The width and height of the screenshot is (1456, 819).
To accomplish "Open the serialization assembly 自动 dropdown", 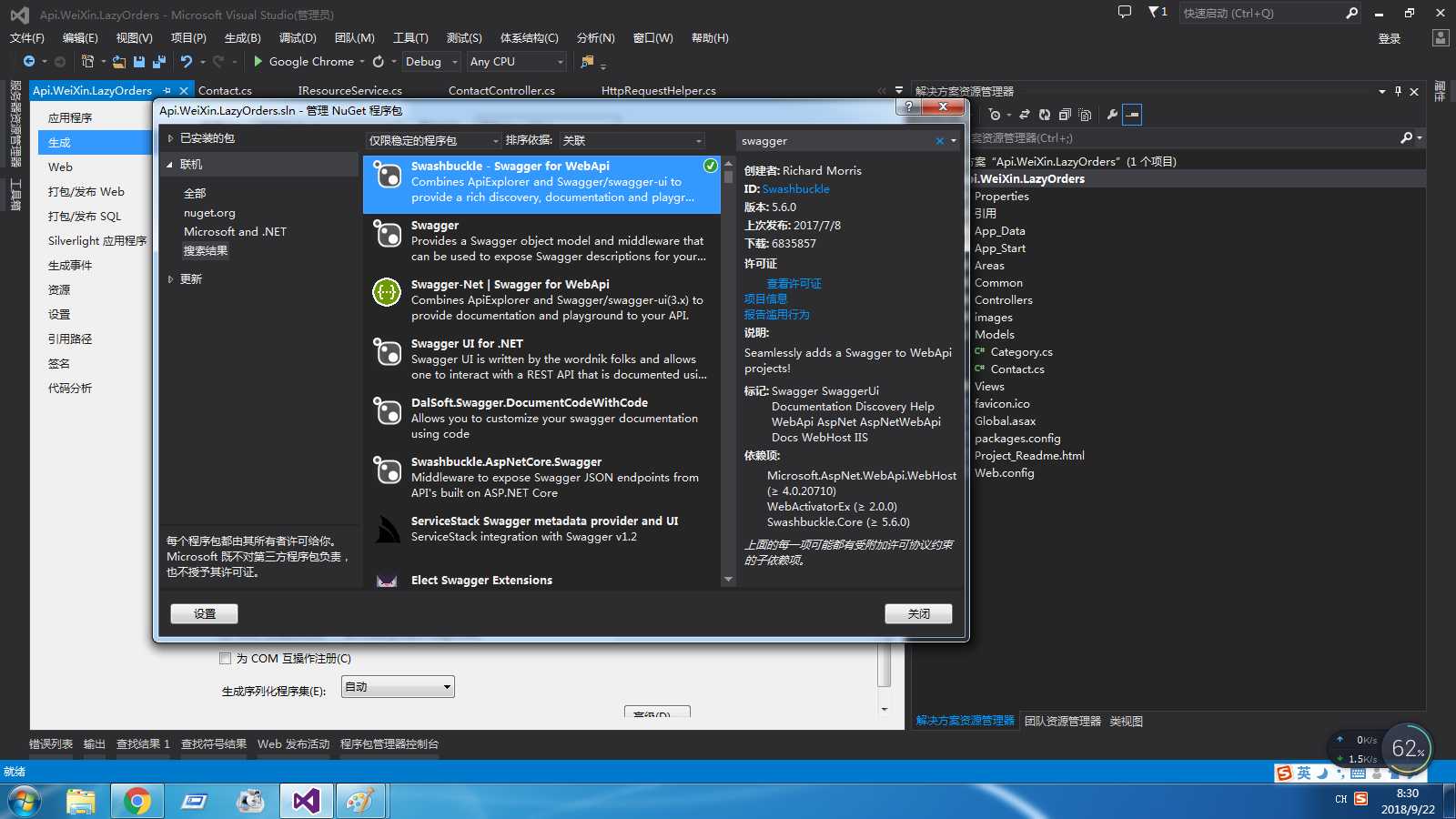I will click(x=398, y=687).
